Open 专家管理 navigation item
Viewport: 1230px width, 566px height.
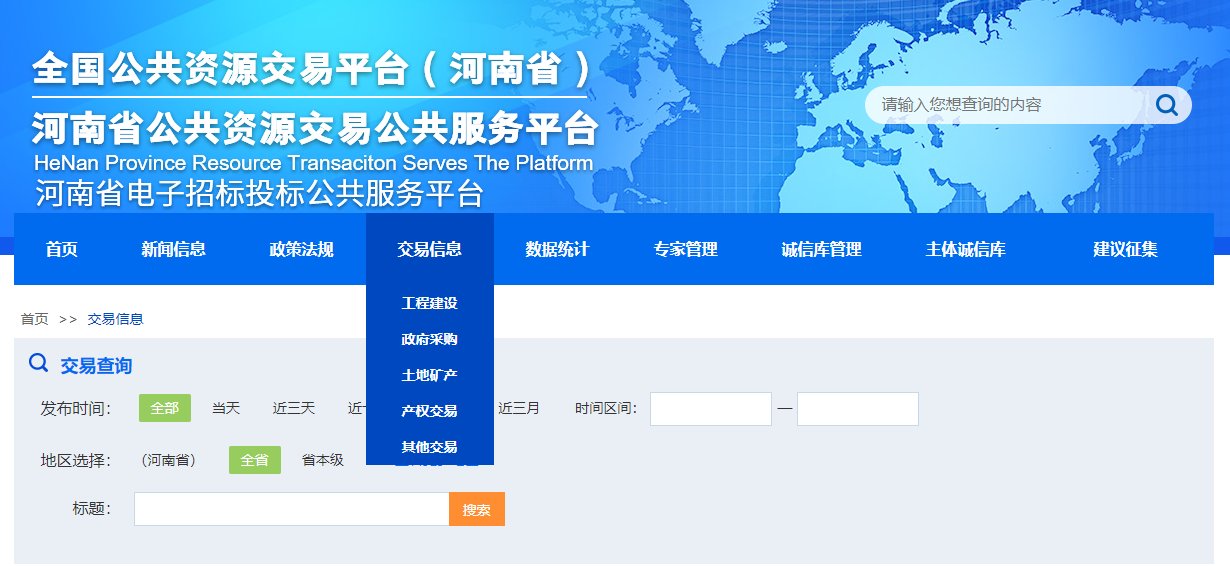(686, 249)
